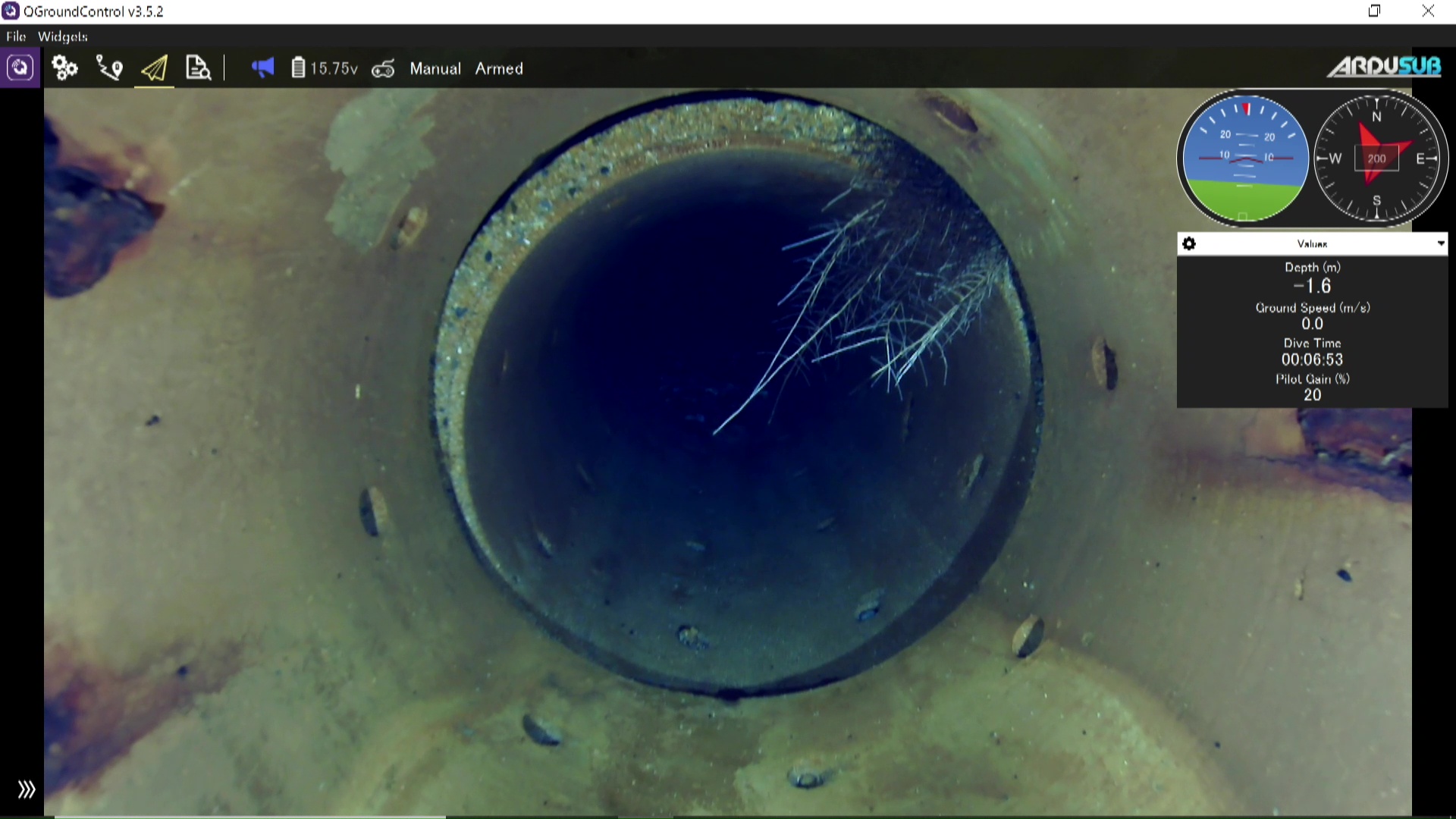
Task: Expand the Values widget dropdown arrow
Action: [1440, 243]
